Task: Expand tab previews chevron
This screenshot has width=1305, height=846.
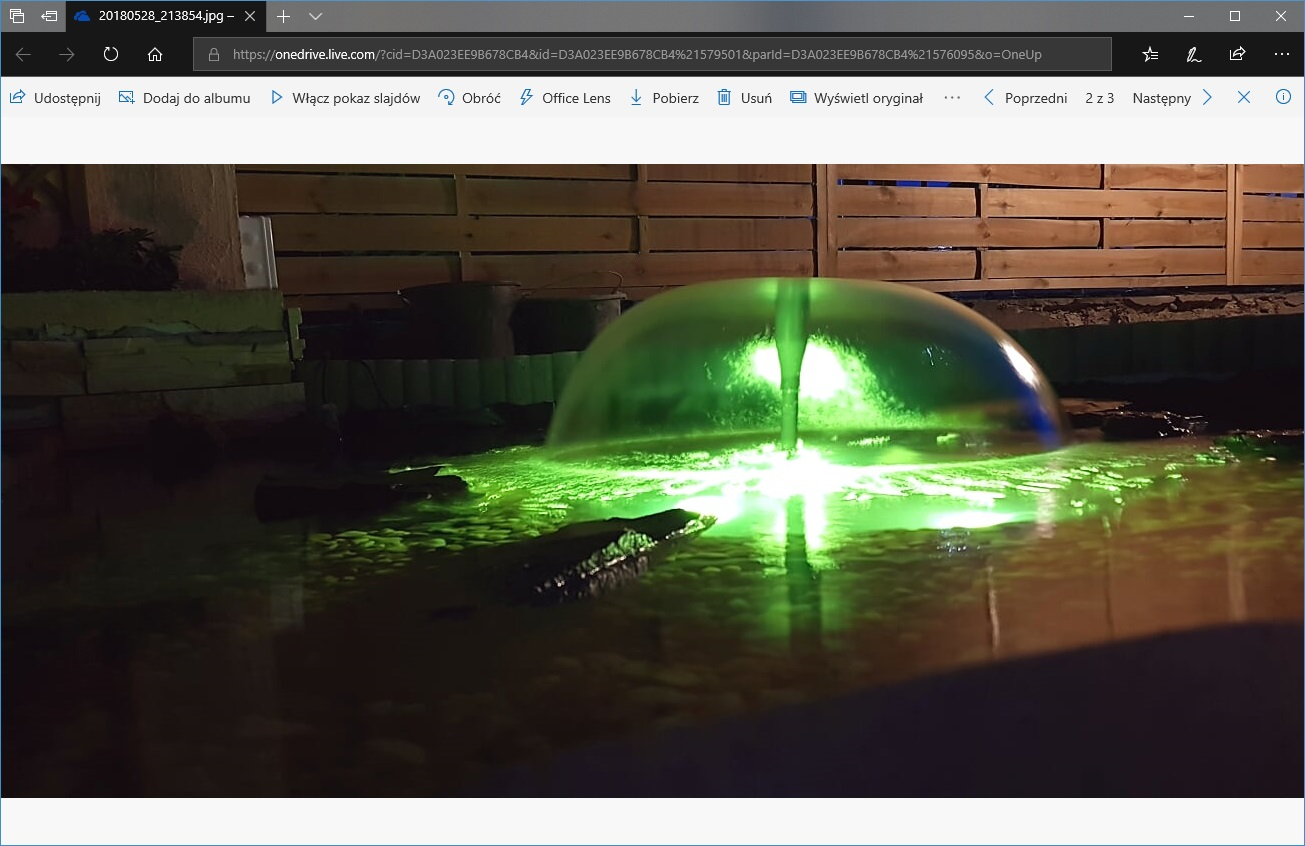Action: point(316,16)
